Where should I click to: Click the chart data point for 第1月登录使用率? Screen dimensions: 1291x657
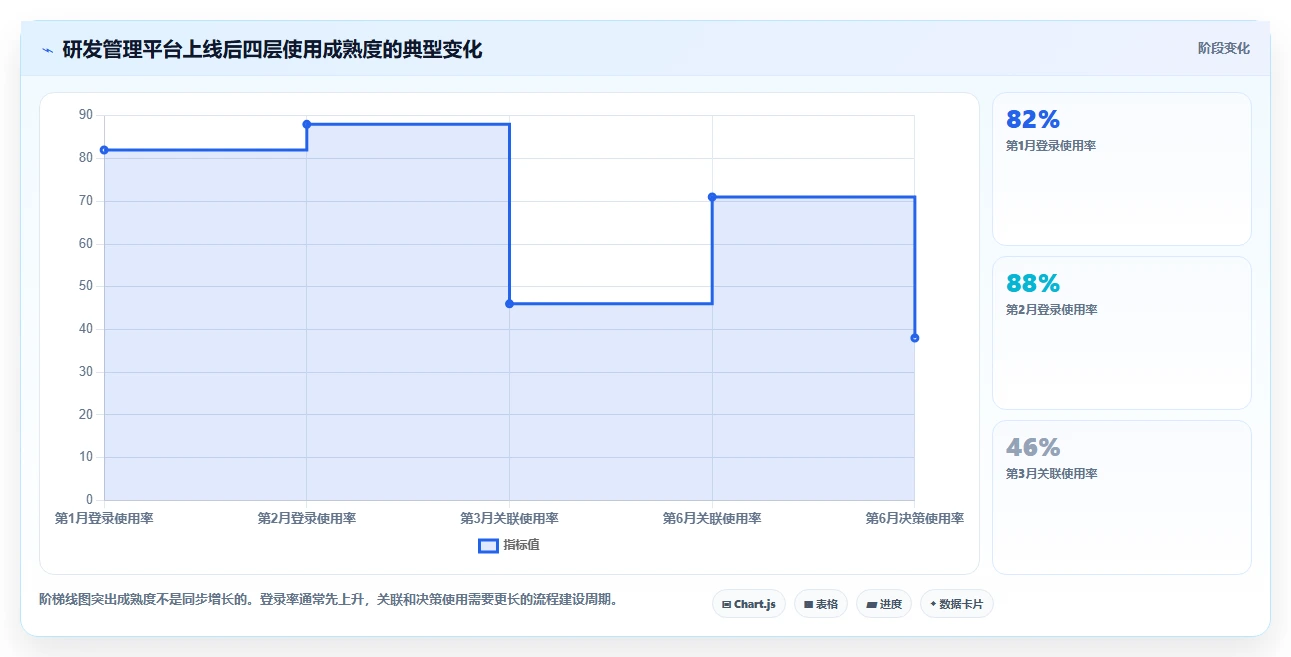tap(104, 150)
